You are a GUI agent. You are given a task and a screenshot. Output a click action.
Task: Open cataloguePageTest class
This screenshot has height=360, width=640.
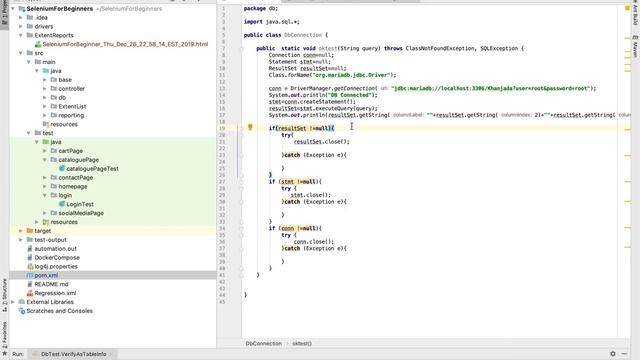[92, 169]
